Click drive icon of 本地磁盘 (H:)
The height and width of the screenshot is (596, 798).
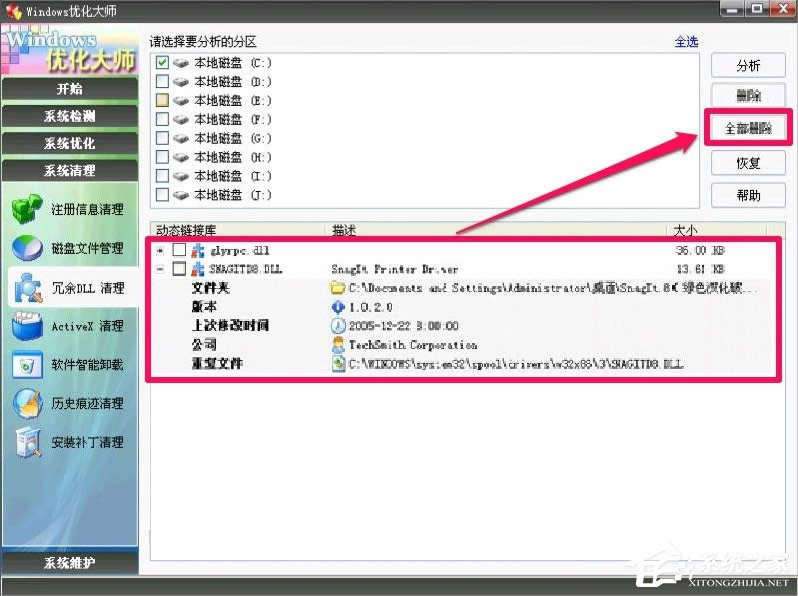[x=181, y=157]
